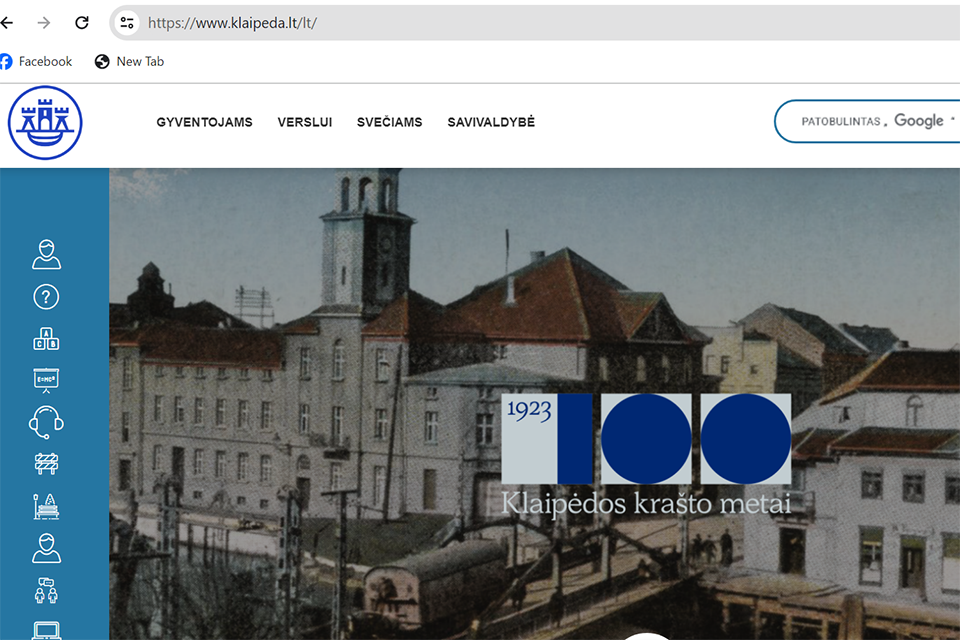Screen dimensions: 960x640
Task: Select the ABC blocks icon in sidebar
Action: [46, 339]
